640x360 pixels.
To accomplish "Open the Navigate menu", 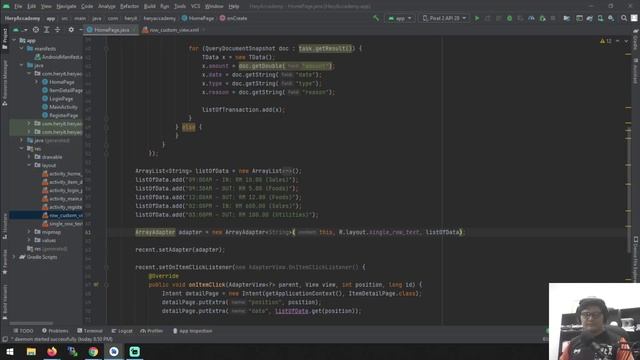I will click(x=66, y=7).
